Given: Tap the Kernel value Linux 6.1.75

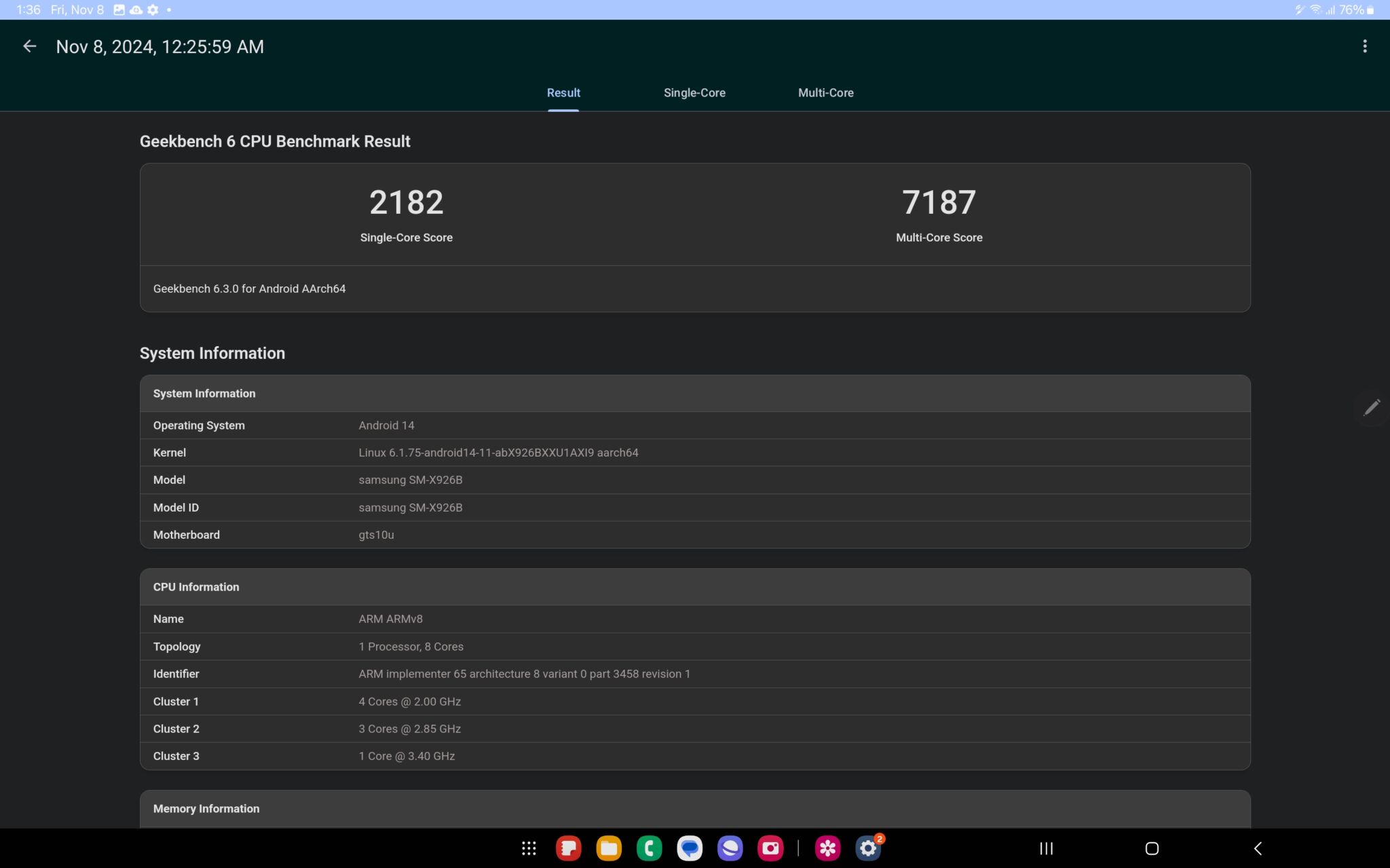Looking at the screenshot, I should pyautogui.click(x=498, y=453).
